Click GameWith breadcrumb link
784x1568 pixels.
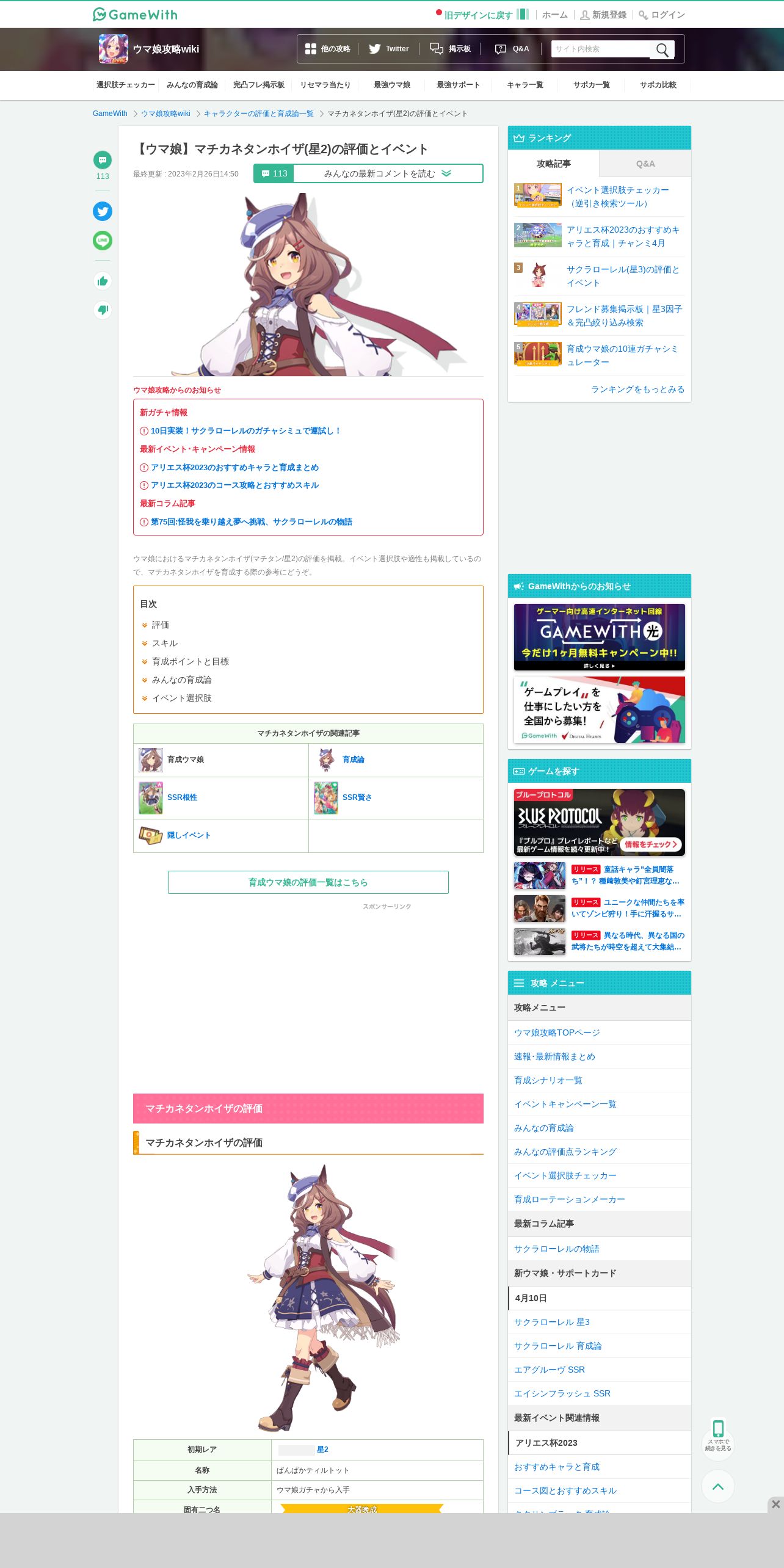(110, 114)
